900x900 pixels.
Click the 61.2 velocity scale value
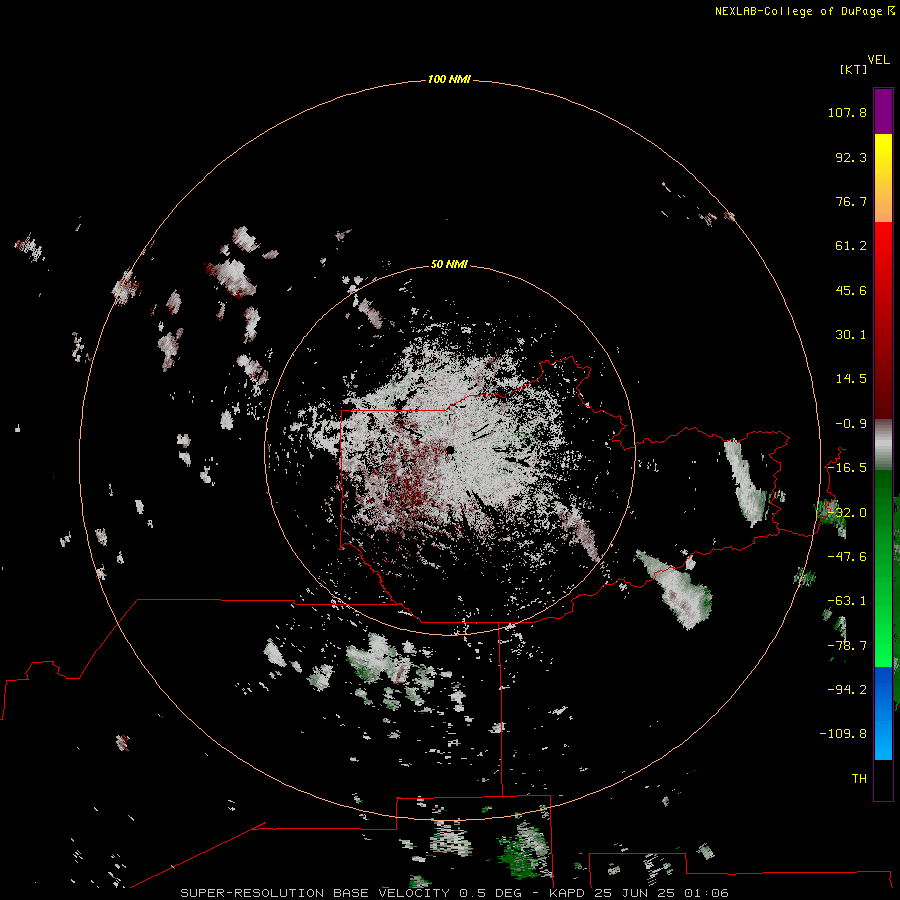click(x=851, y=246)
